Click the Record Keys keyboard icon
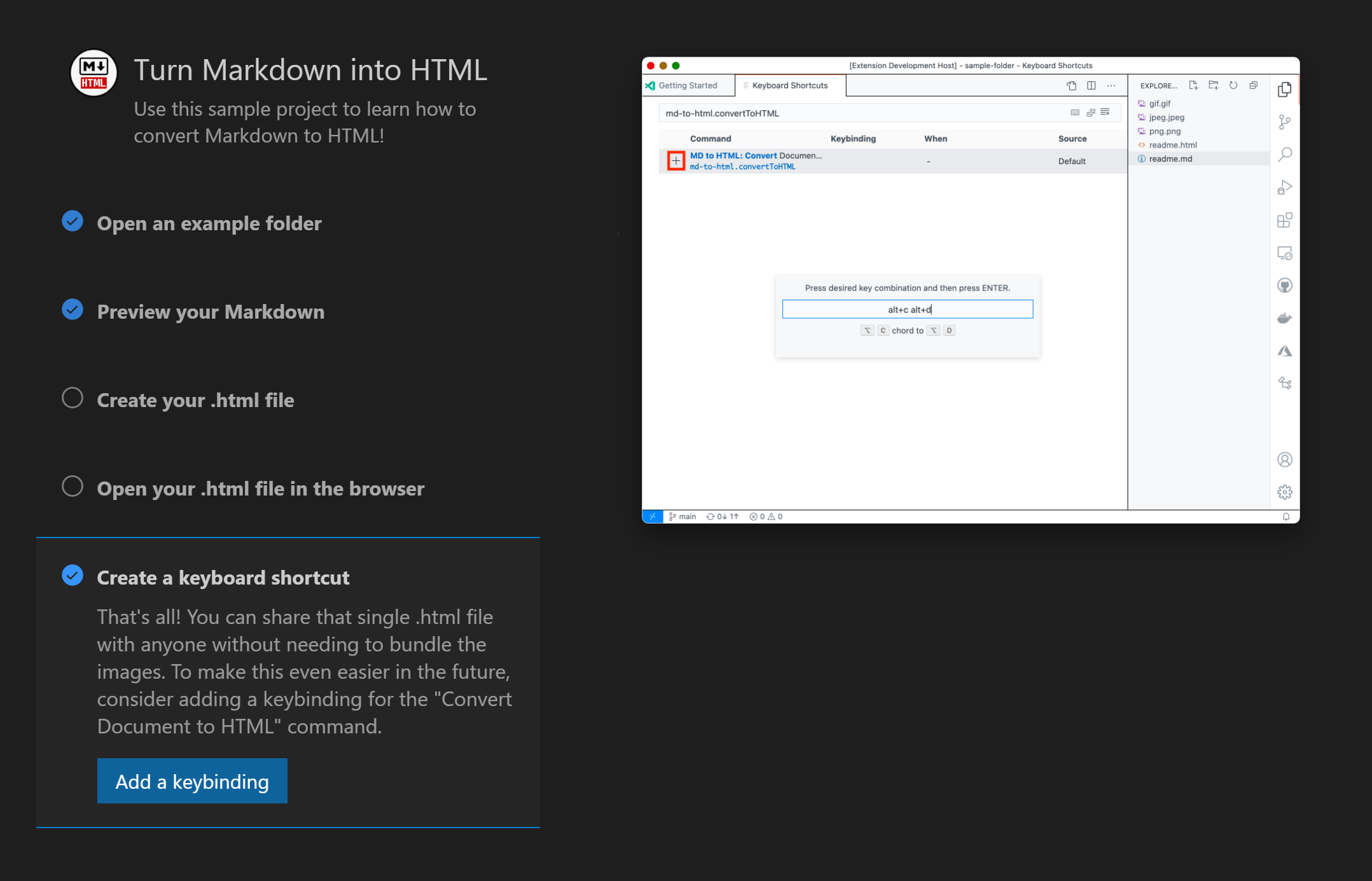 tap(1076, 113)
